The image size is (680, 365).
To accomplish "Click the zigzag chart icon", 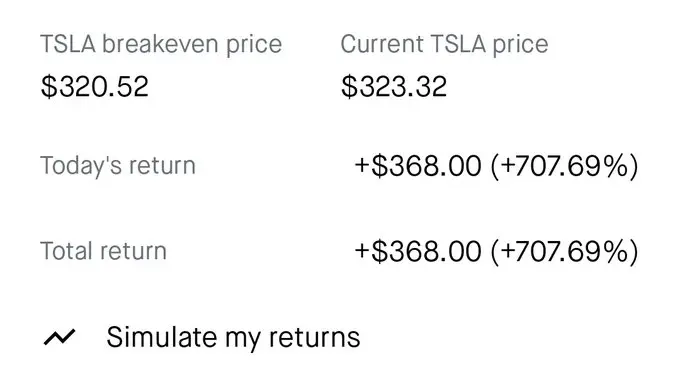I will coord(59,337).
